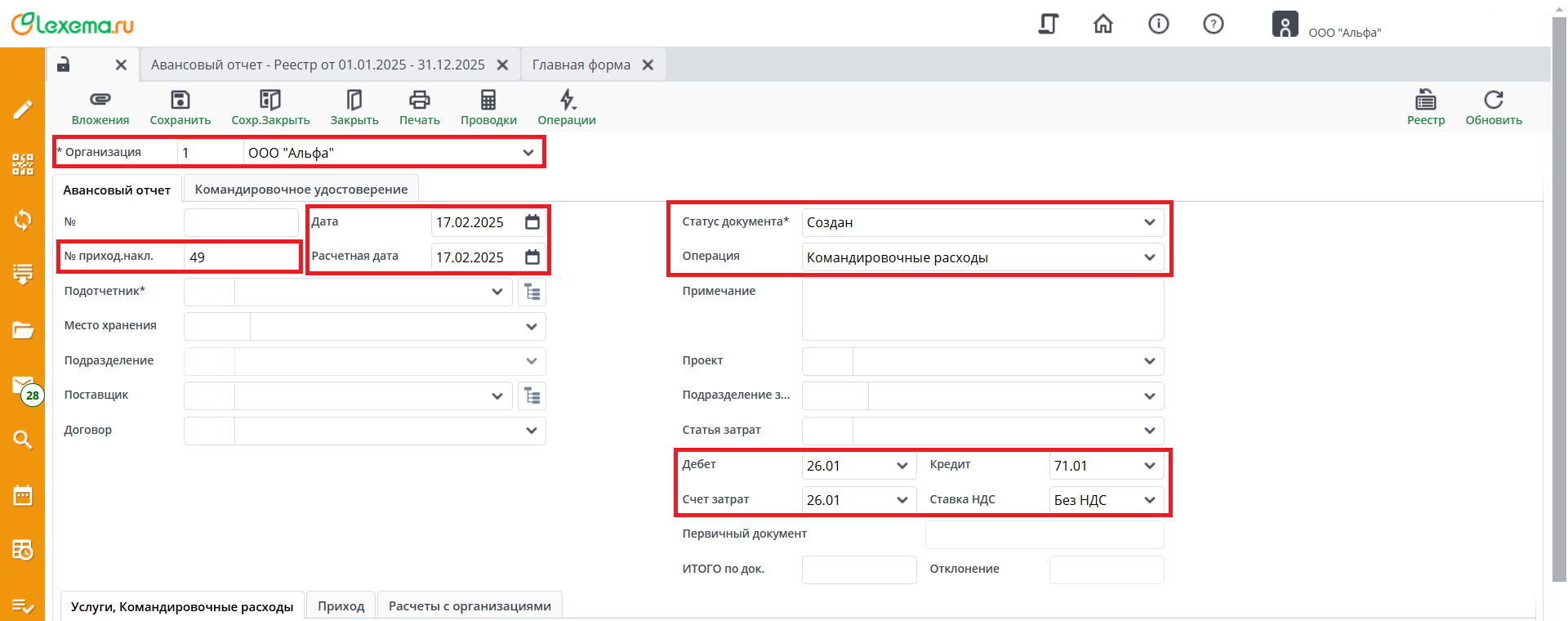Click the Примечание text area
1568x621 pixels.
coord(982,309)
